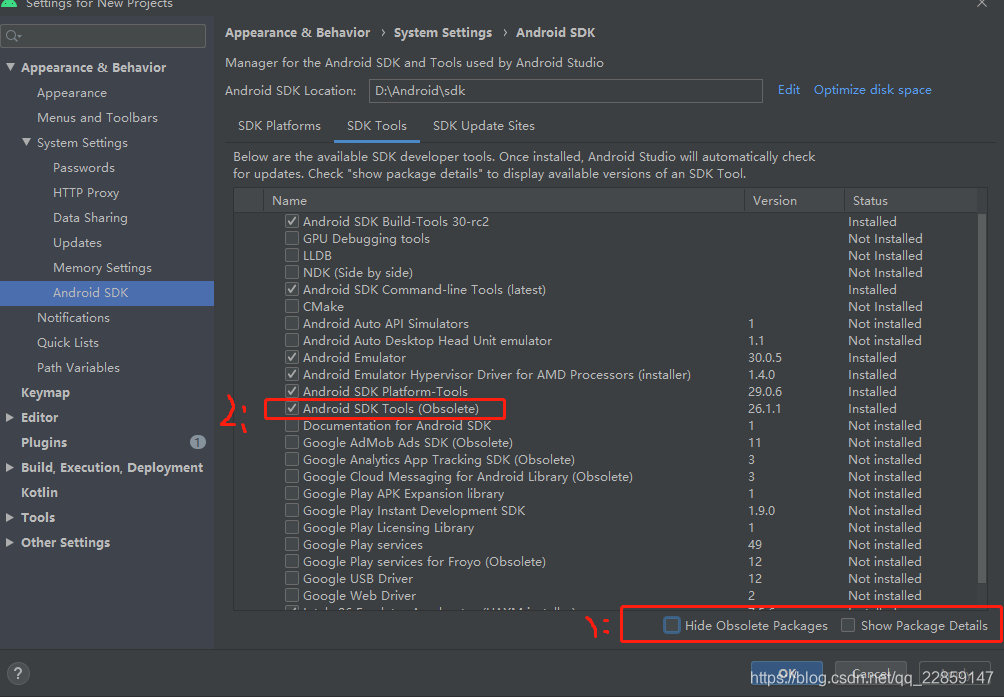1004x697 pixels.
Task: Enable Show Package Details checkbox
Action: click(848, 625)
